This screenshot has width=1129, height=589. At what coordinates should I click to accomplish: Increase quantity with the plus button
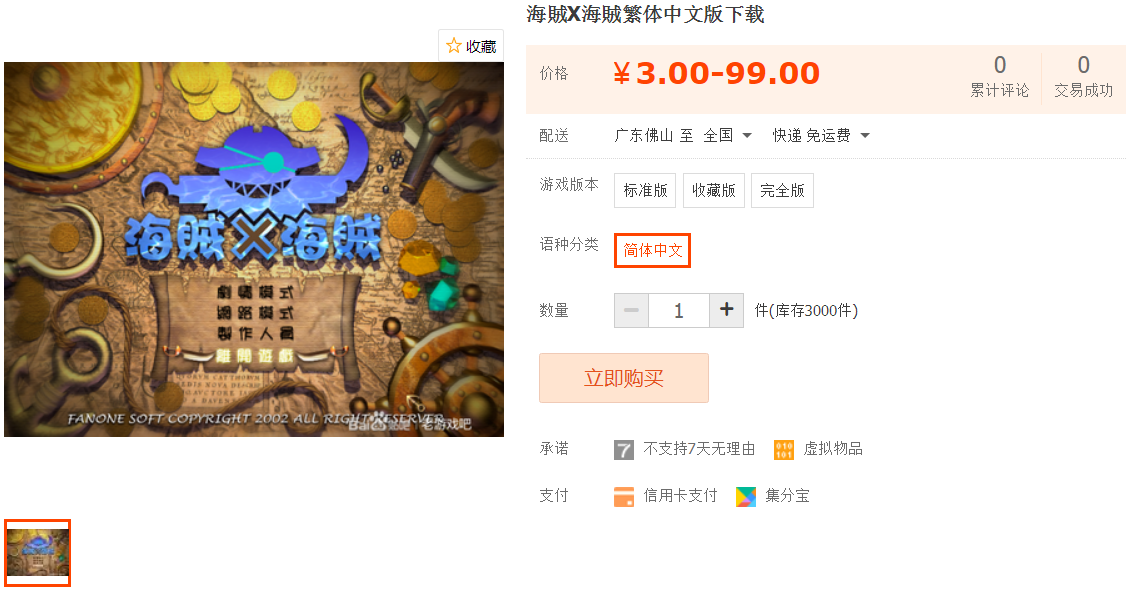(727, 310)
